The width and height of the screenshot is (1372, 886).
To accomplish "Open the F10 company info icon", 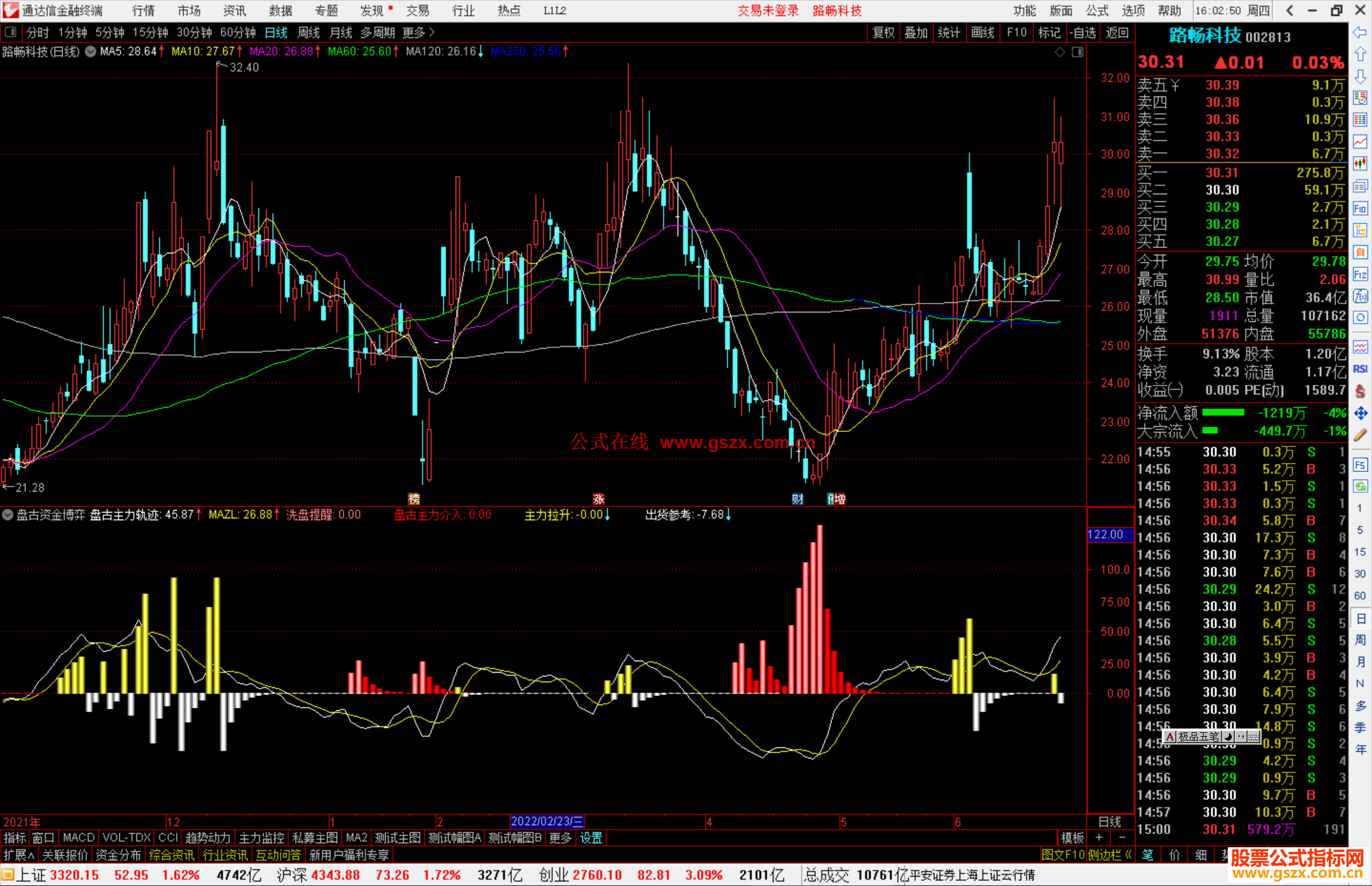I will point(1360,208).
